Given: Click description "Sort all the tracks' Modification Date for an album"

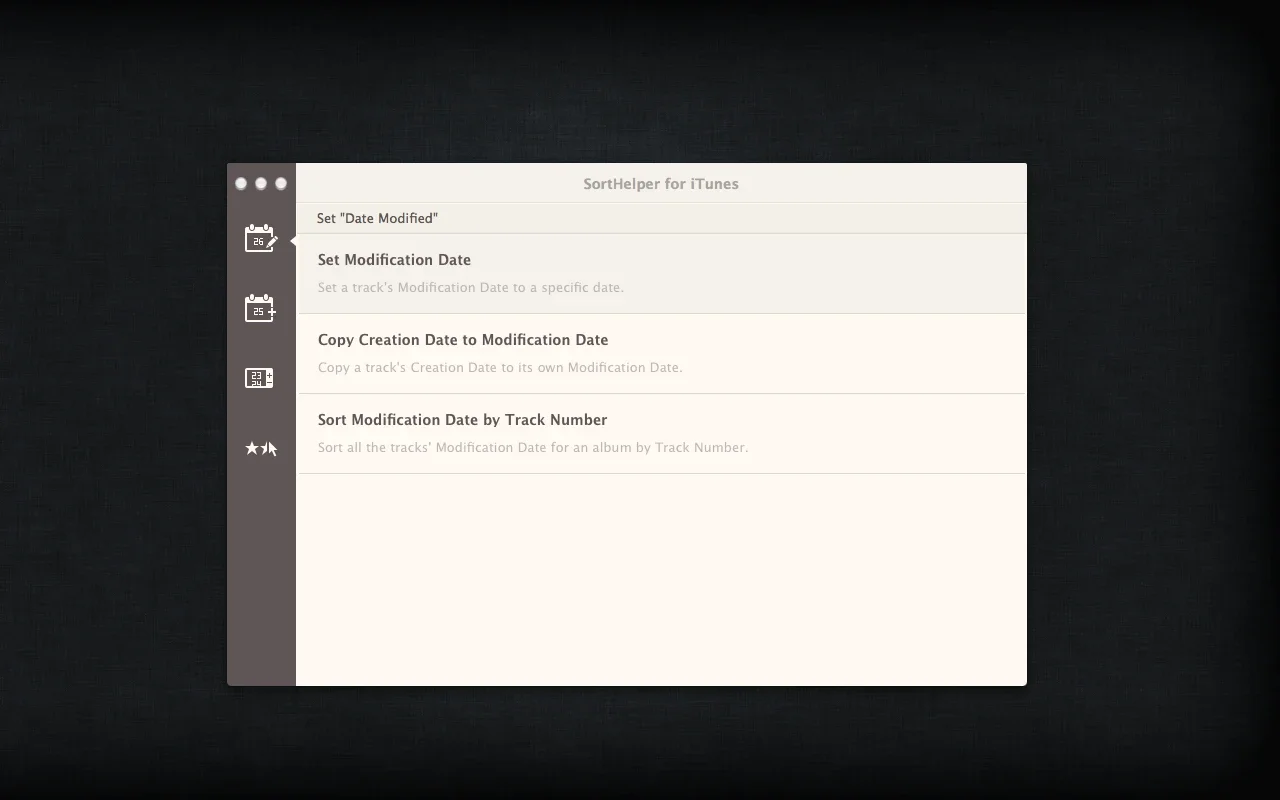Looking at the screenshot, I should point(466,447).
